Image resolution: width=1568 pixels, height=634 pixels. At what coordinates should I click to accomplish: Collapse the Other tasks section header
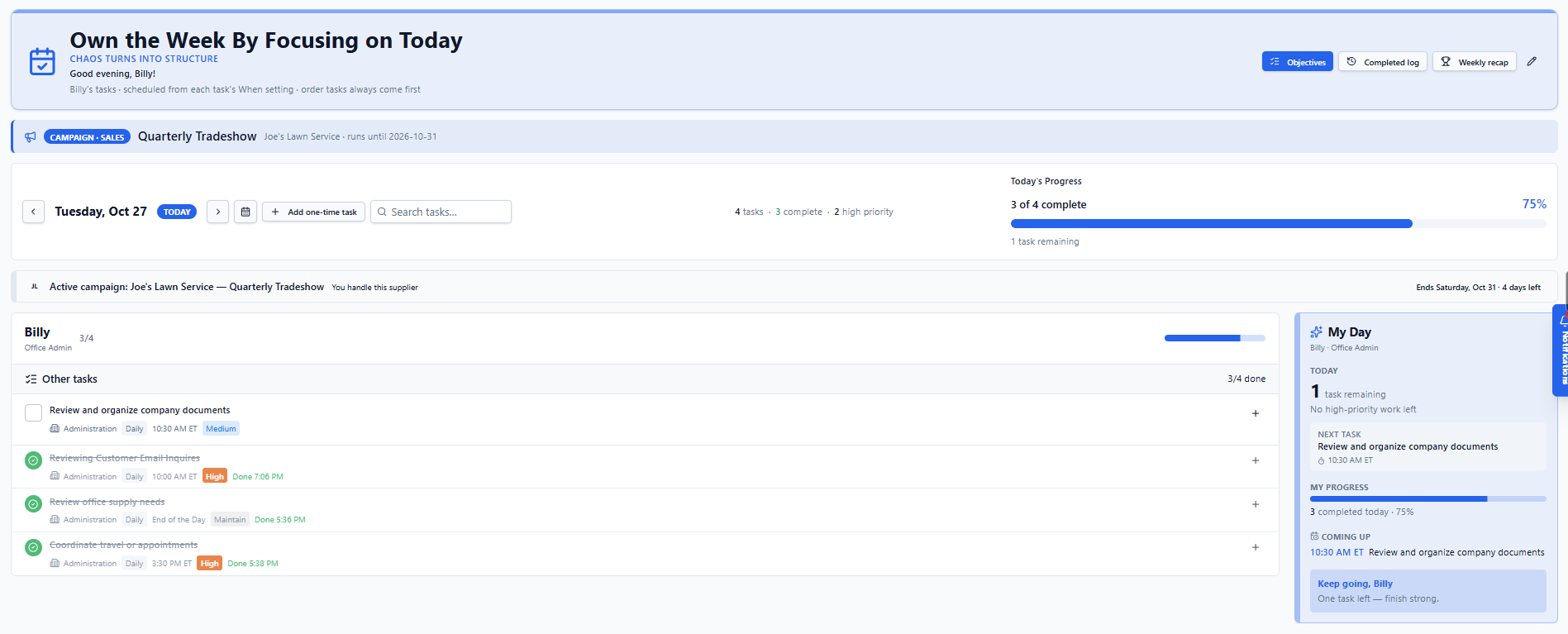click(x=645, y=379)
